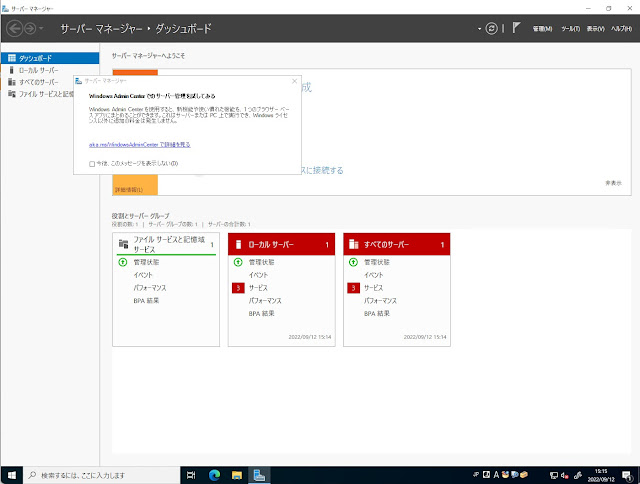Open Task View on the taskbar
640x484 pixels.
[191, 475]
